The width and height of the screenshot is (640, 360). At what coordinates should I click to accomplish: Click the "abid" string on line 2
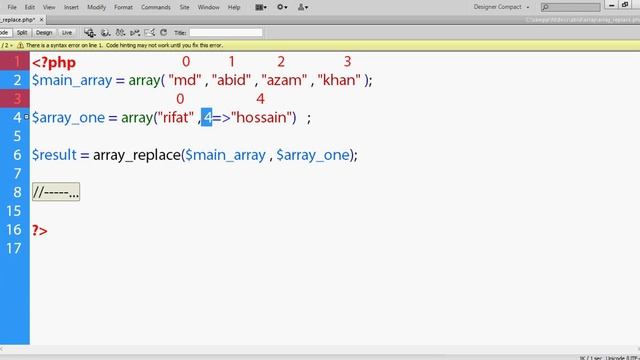click(x=231, y=80)
